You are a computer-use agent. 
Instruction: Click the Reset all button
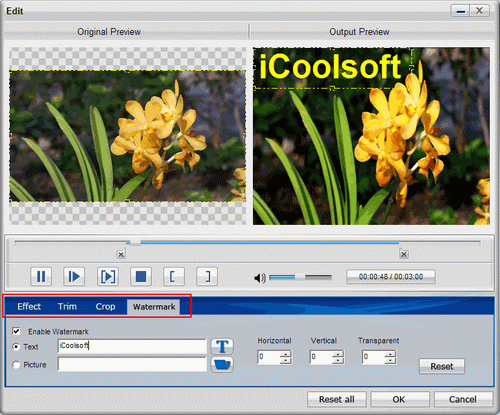click(337, 399)
